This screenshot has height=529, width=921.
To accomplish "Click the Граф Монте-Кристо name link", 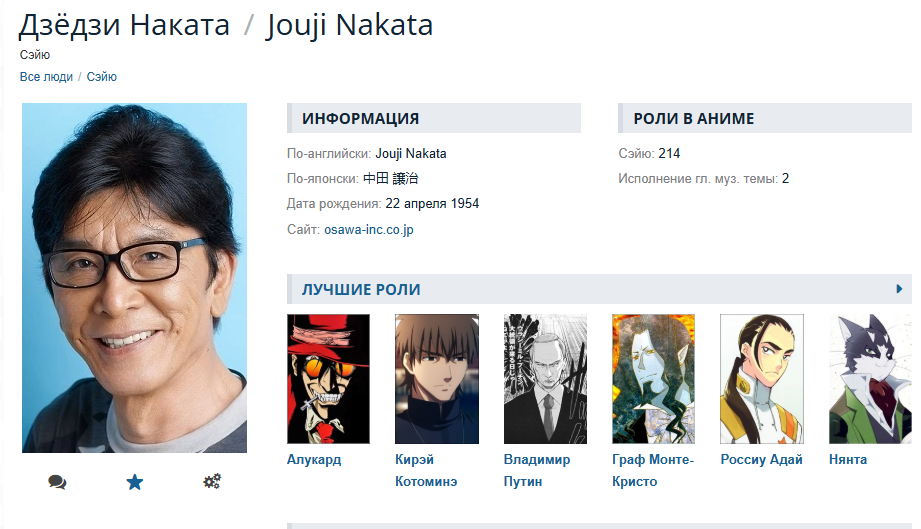I will (x=653, y=470).
